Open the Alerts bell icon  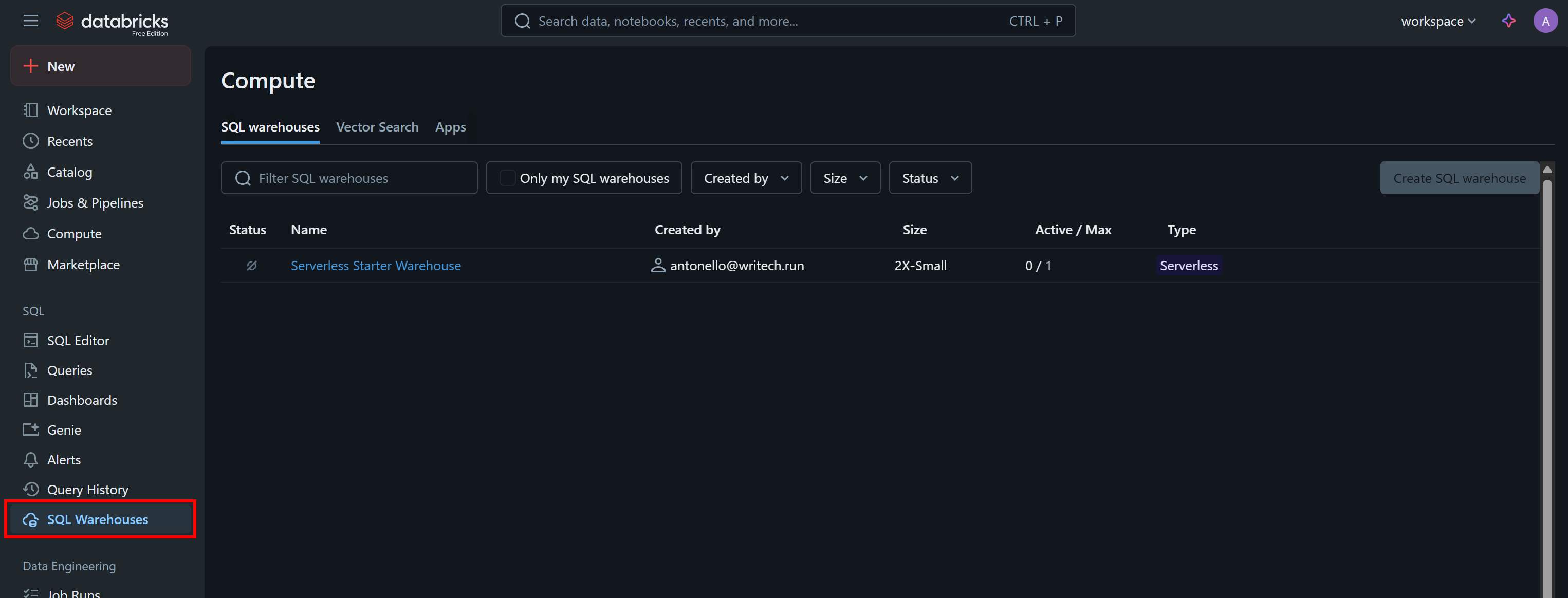tap(31, 459)
